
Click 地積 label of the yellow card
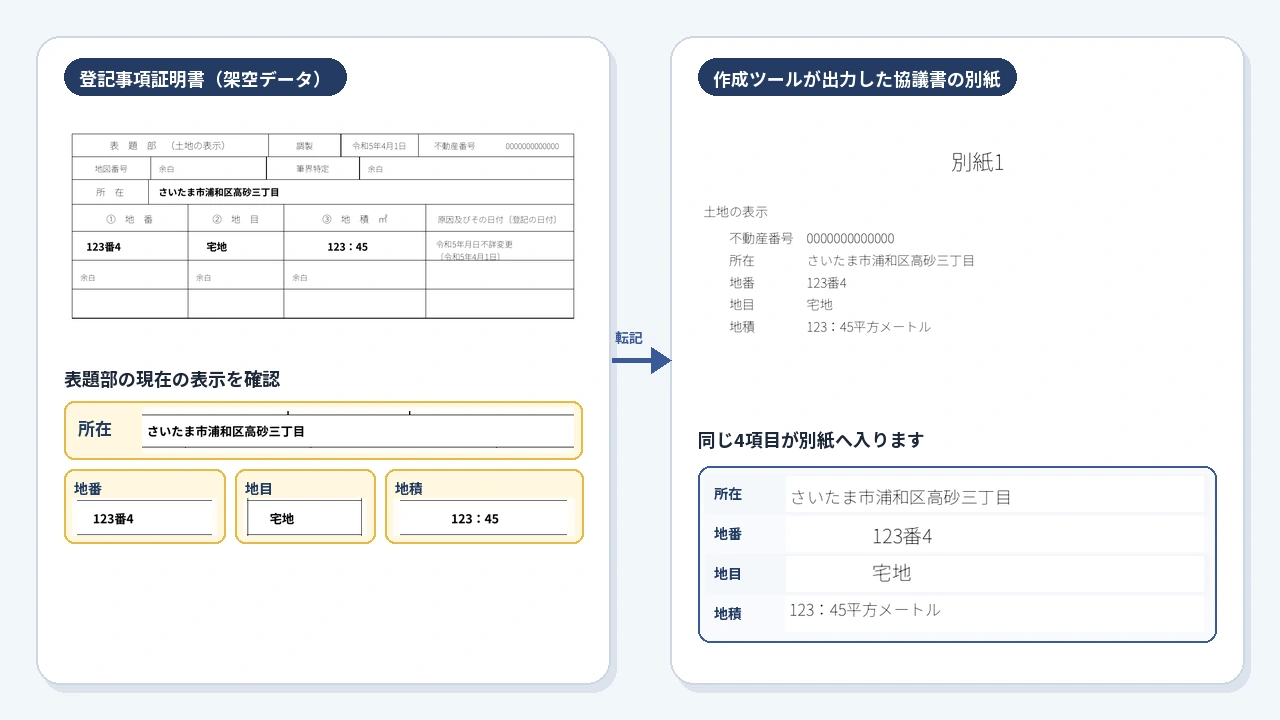tap(409, 489)
